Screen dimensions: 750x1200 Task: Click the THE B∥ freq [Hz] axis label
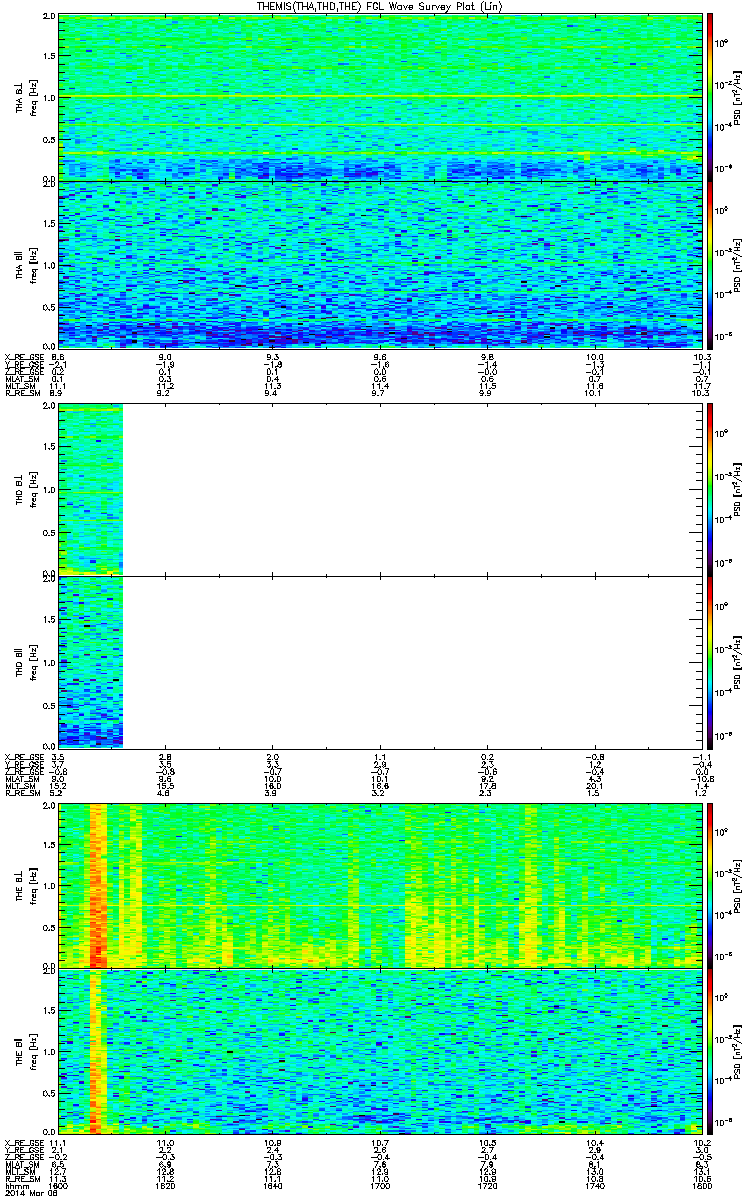[34, 1052]
